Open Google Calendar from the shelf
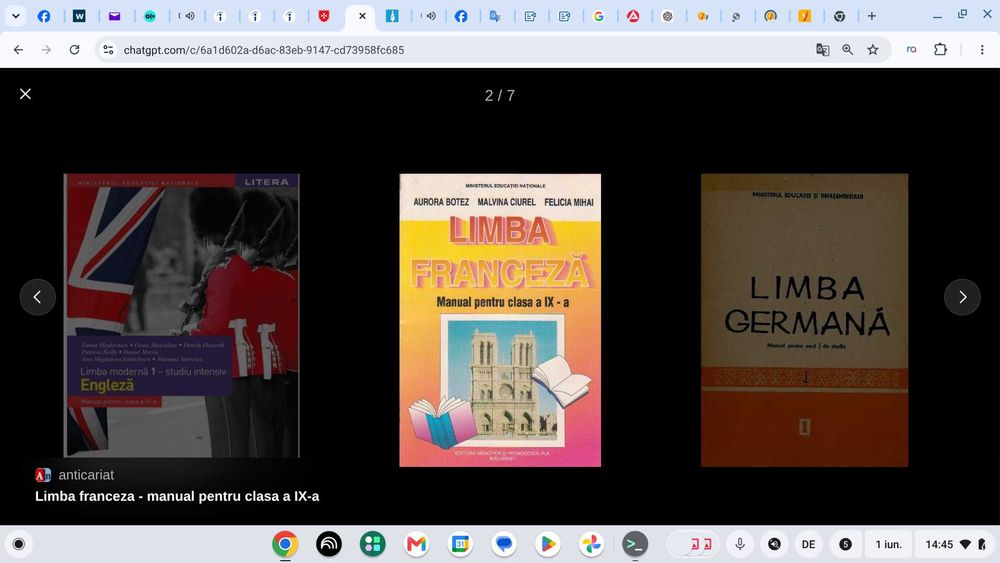Screen dimensions: 1000x563 pyautogui.click(x=460, y=544)
